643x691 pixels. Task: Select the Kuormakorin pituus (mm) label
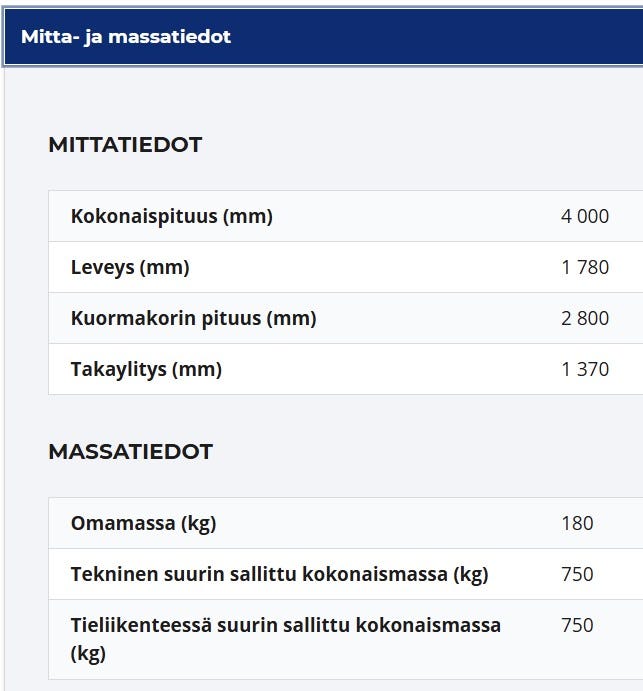(x=193, y=318)
